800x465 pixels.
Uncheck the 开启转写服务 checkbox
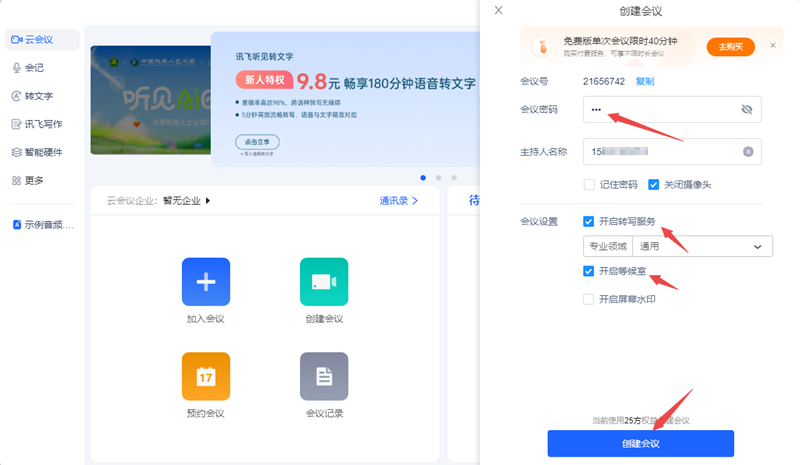[588, 222]
